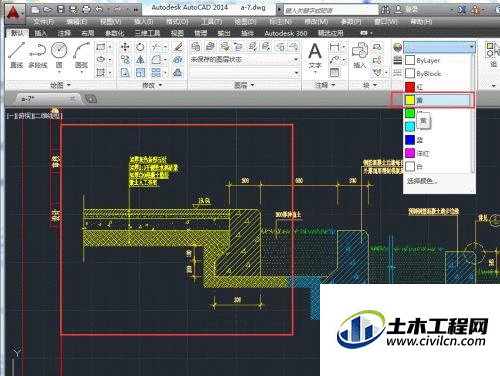
Task: Select the Stretch tool in modify panel
Action: coord(125,72)
